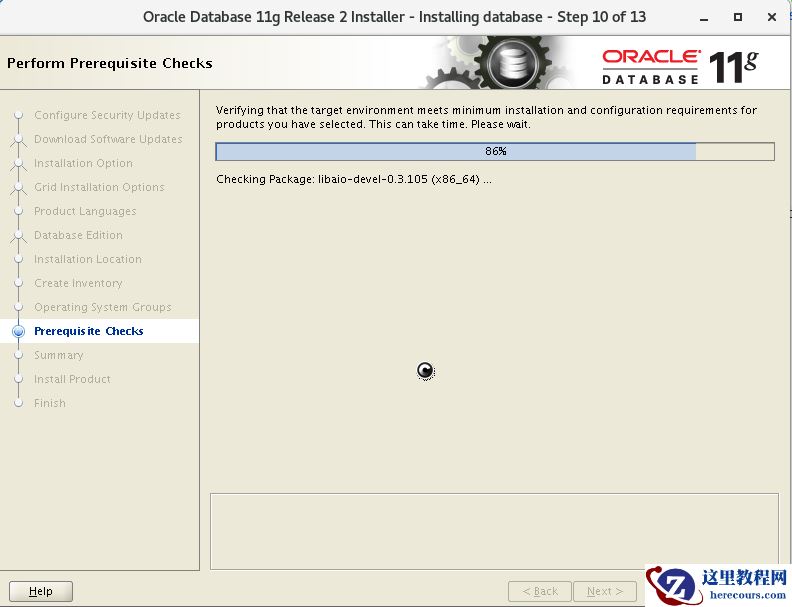Maximize the installer window

(737, 17)
